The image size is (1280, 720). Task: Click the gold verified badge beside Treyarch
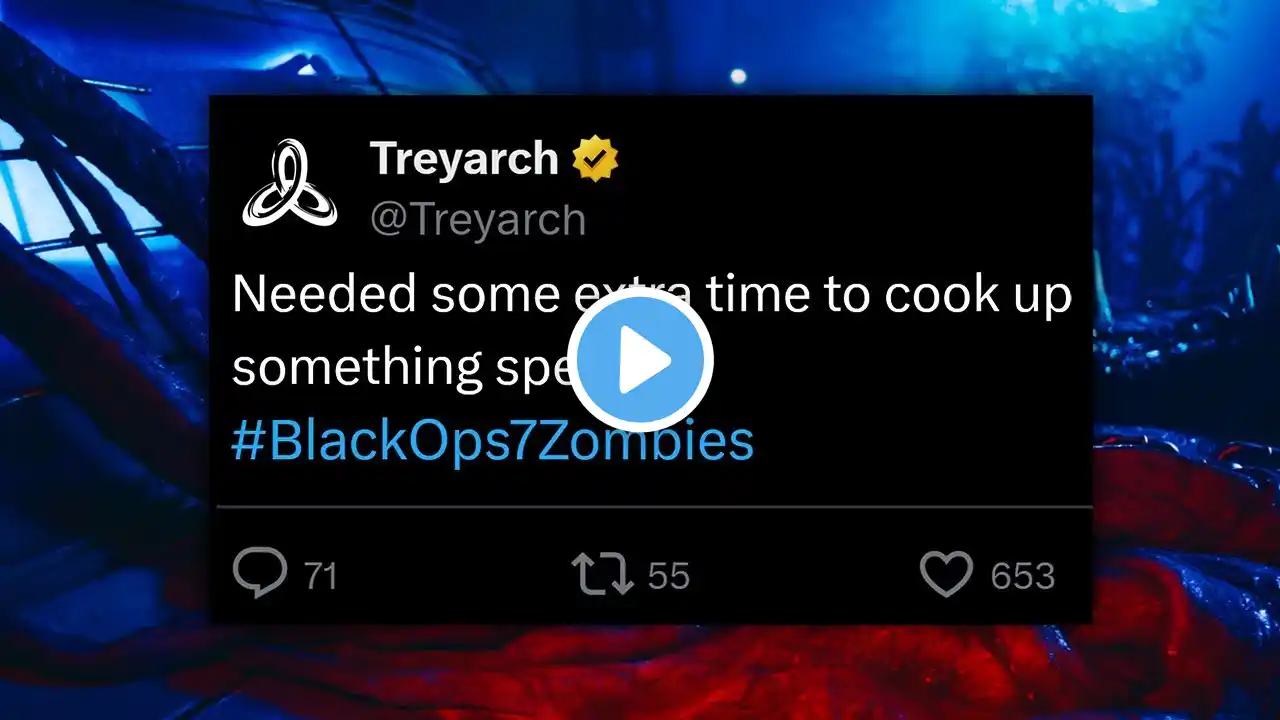click(595, 159)
